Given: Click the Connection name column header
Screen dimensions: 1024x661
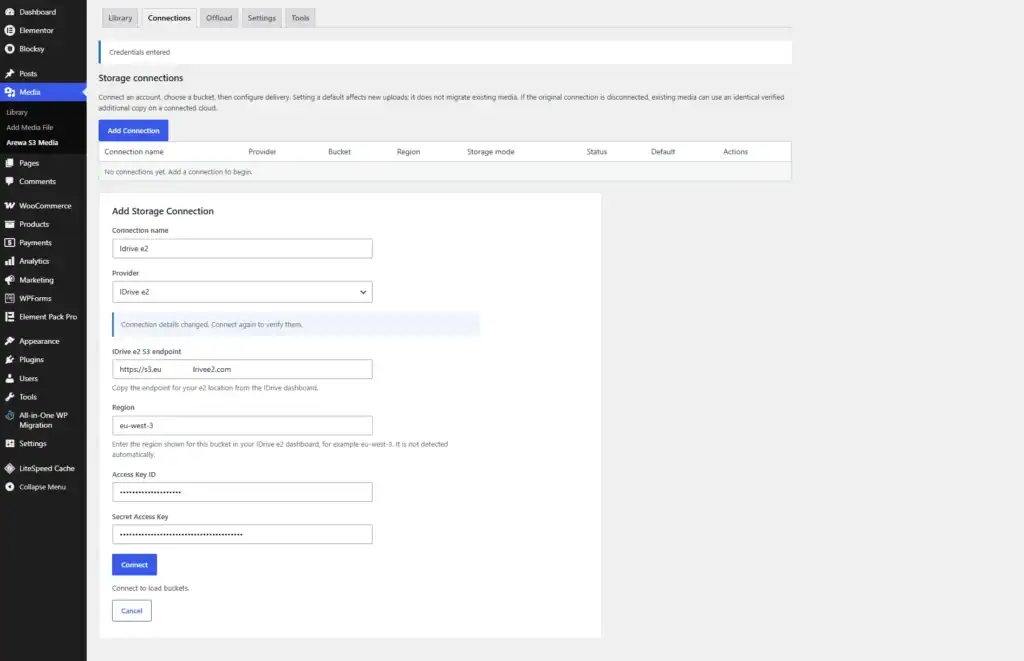Looking at the screenshot, I should [x=134, y=152].
